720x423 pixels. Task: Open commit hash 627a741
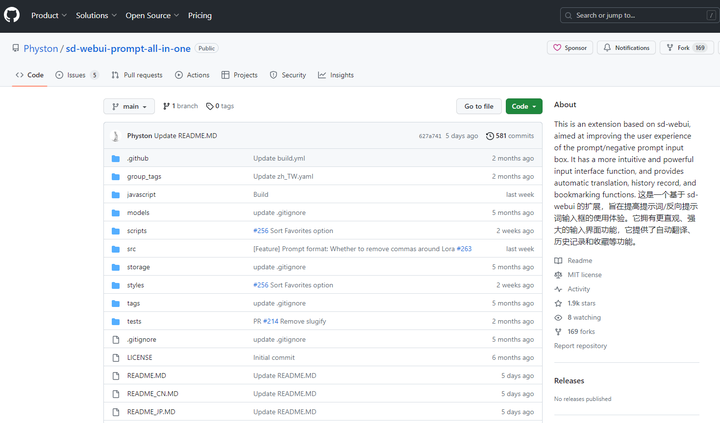pyautogui.click(x=430, y=136)
